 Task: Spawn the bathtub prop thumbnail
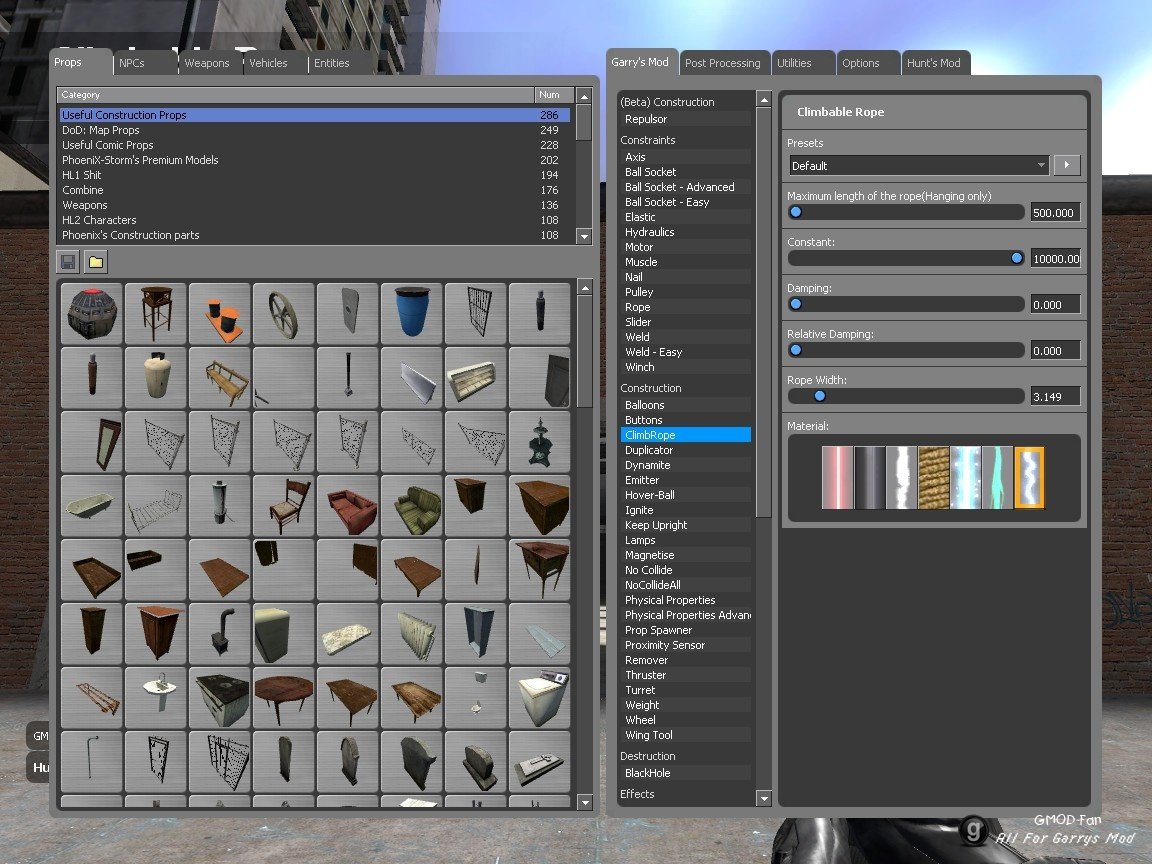click(91, 505)
